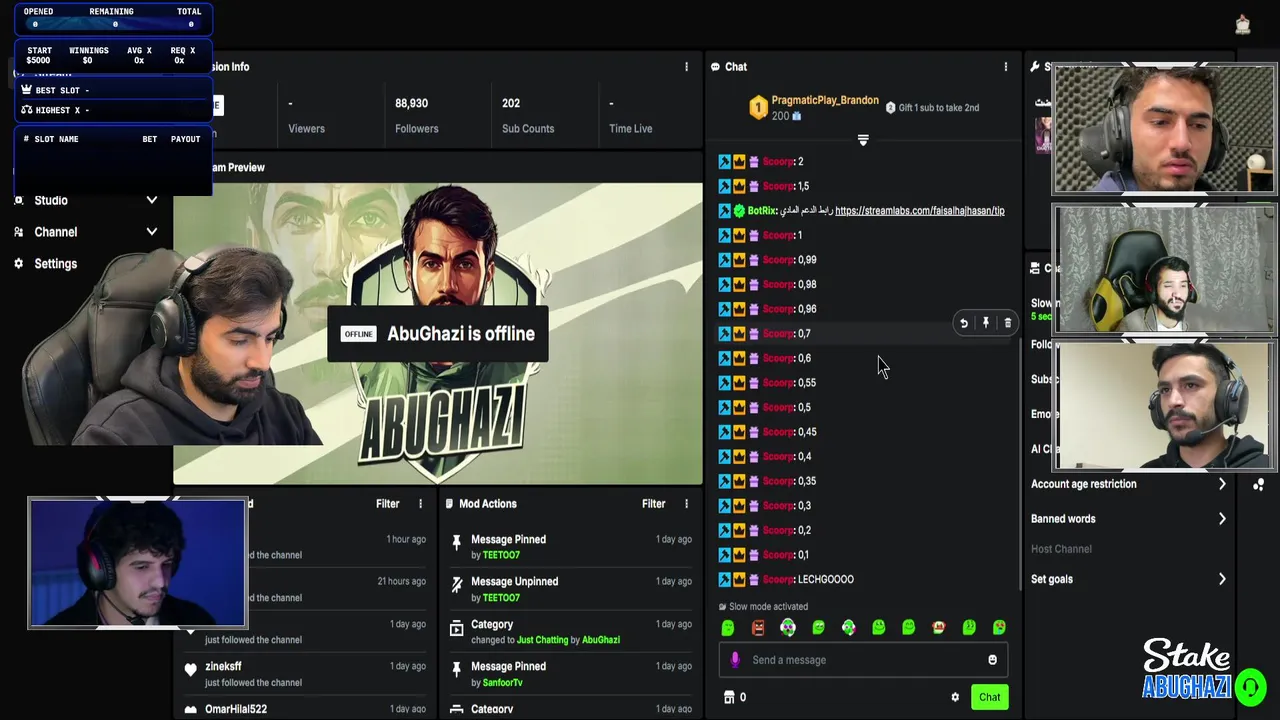Click OmarHilal522 in activity feed
Viewport: 1280px width, 720px height.
236,709
